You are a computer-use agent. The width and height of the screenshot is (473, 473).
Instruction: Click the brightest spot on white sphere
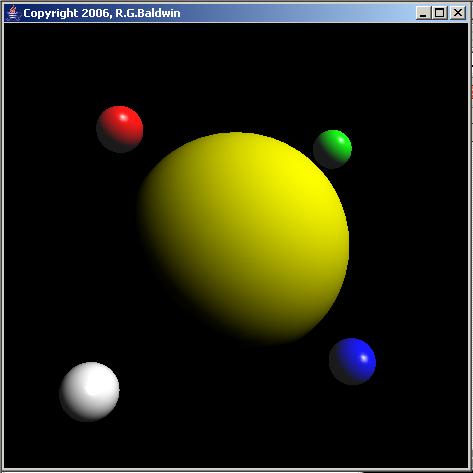(92, 383)
